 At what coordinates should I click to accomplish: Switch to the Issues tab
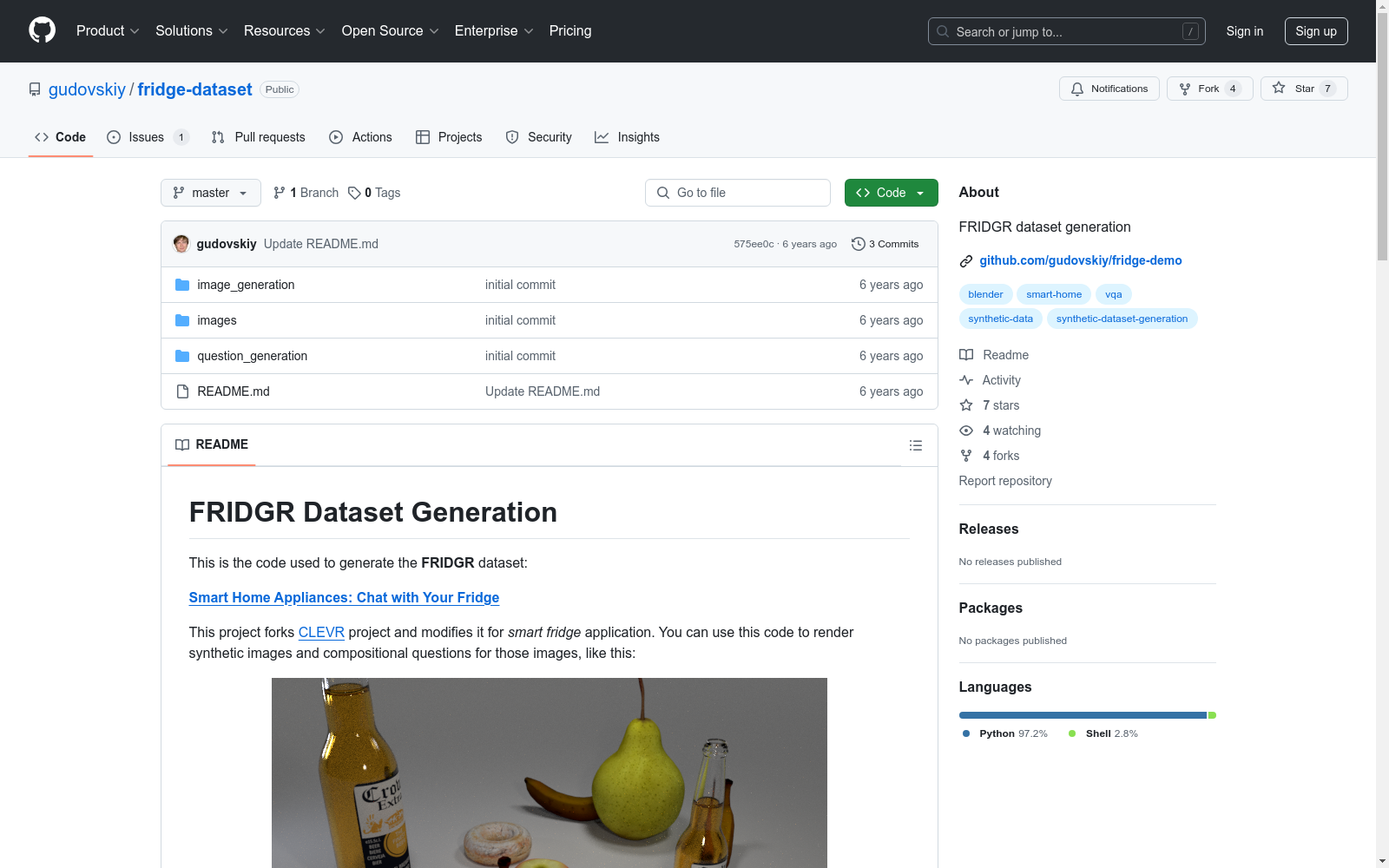(148, 137)
